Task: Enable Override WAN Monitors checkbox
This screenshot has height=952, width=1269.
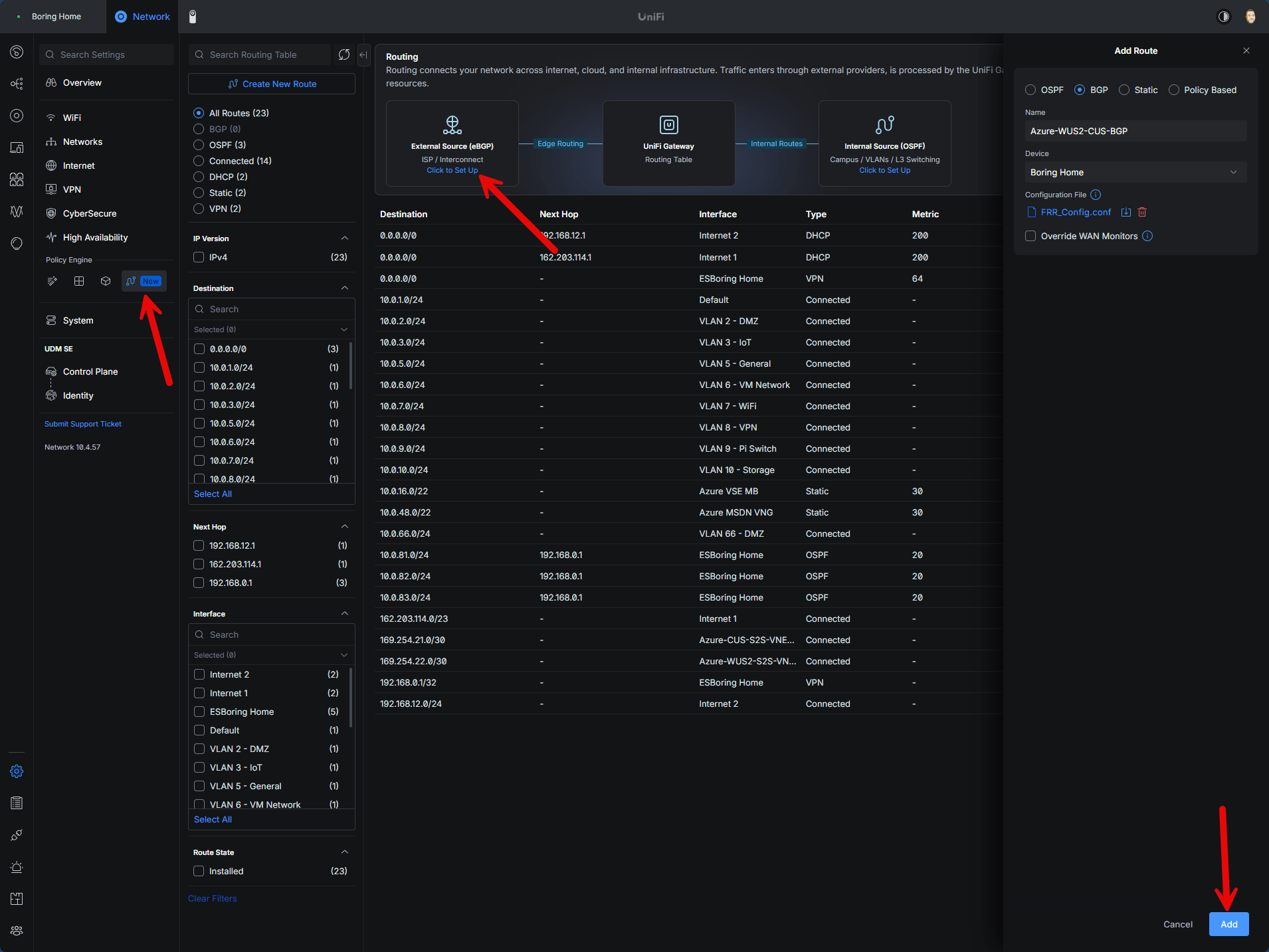Action: point(1030,236)
